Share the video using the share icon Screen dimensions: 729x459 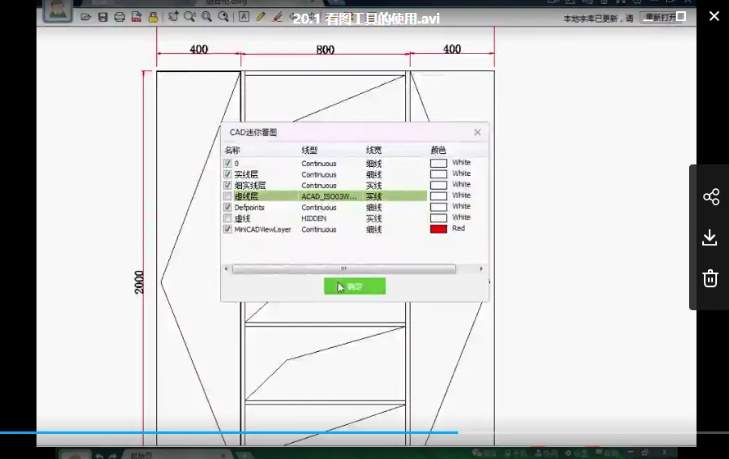pyautogui.click(x=711, y=197)
